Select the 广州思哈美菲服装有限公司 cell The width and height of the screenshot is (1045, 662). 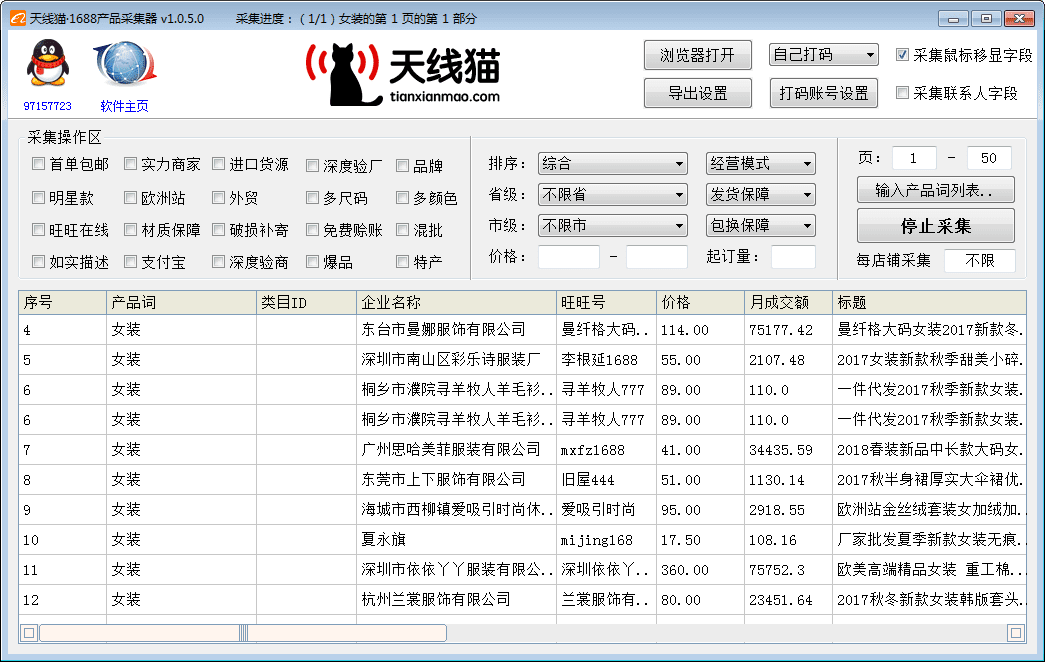457,449
